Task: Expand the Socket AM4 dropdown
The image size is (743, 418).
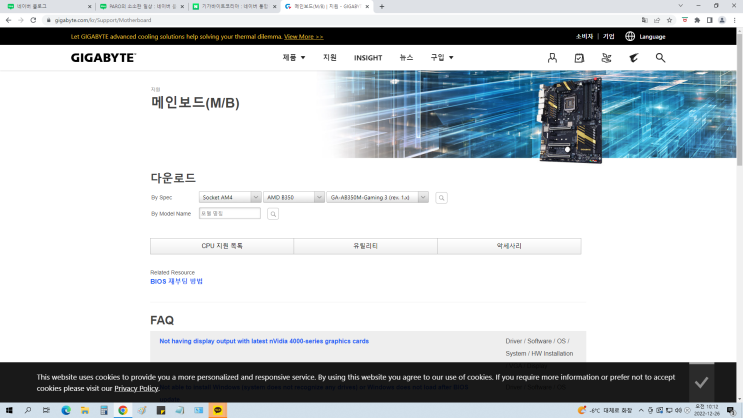Action: click(230, 198)
